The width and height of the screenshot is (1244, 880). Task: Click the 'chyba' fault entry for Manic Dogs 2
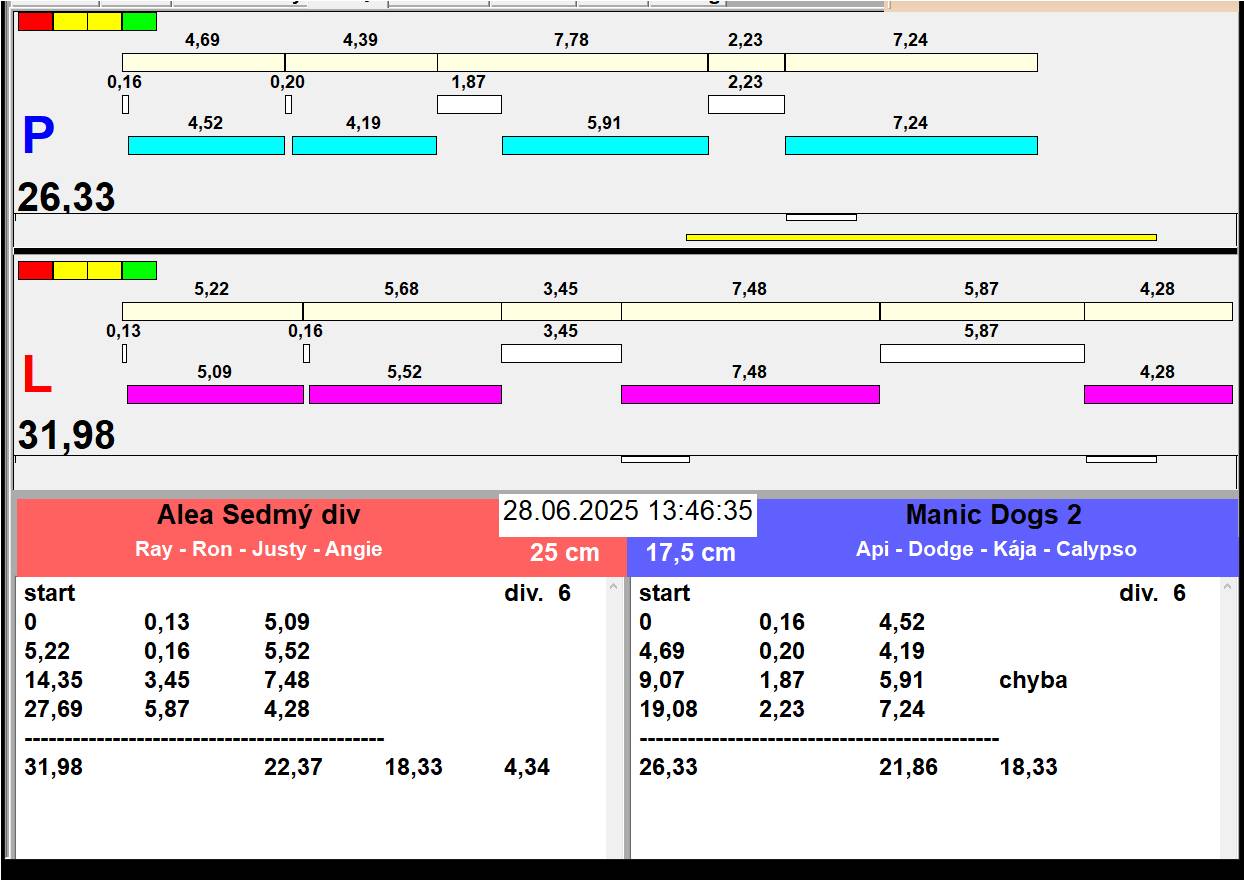(x=1033, y=680)
